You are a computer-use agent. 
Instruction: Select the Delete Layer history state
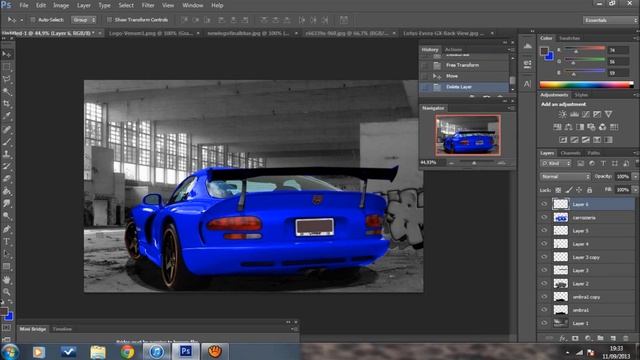pyautogui.click(x=464, y=87)
